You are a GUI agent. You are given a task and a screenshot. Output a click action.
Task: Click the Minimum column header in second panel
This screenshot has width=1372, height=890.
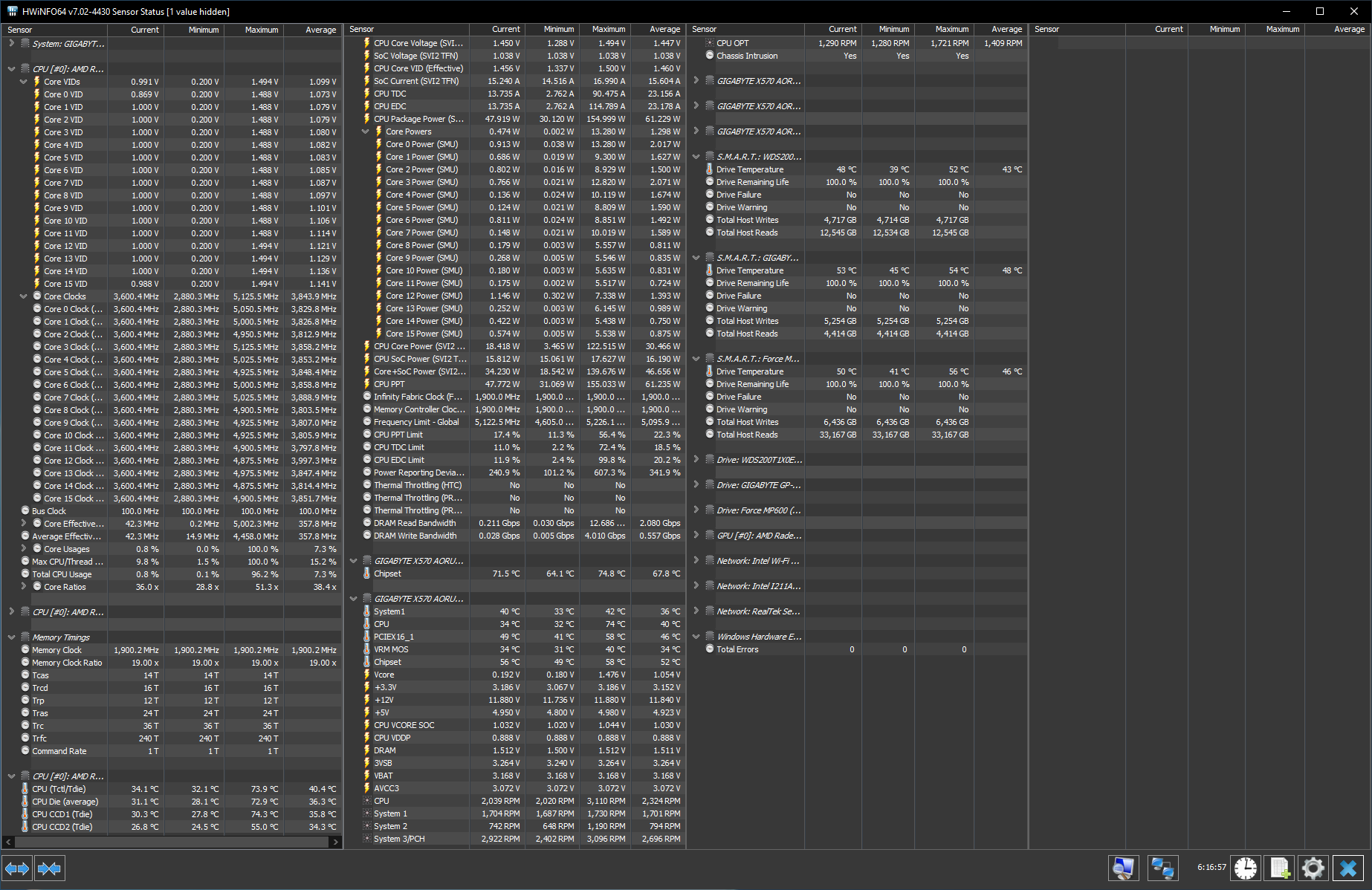[551, 29]
